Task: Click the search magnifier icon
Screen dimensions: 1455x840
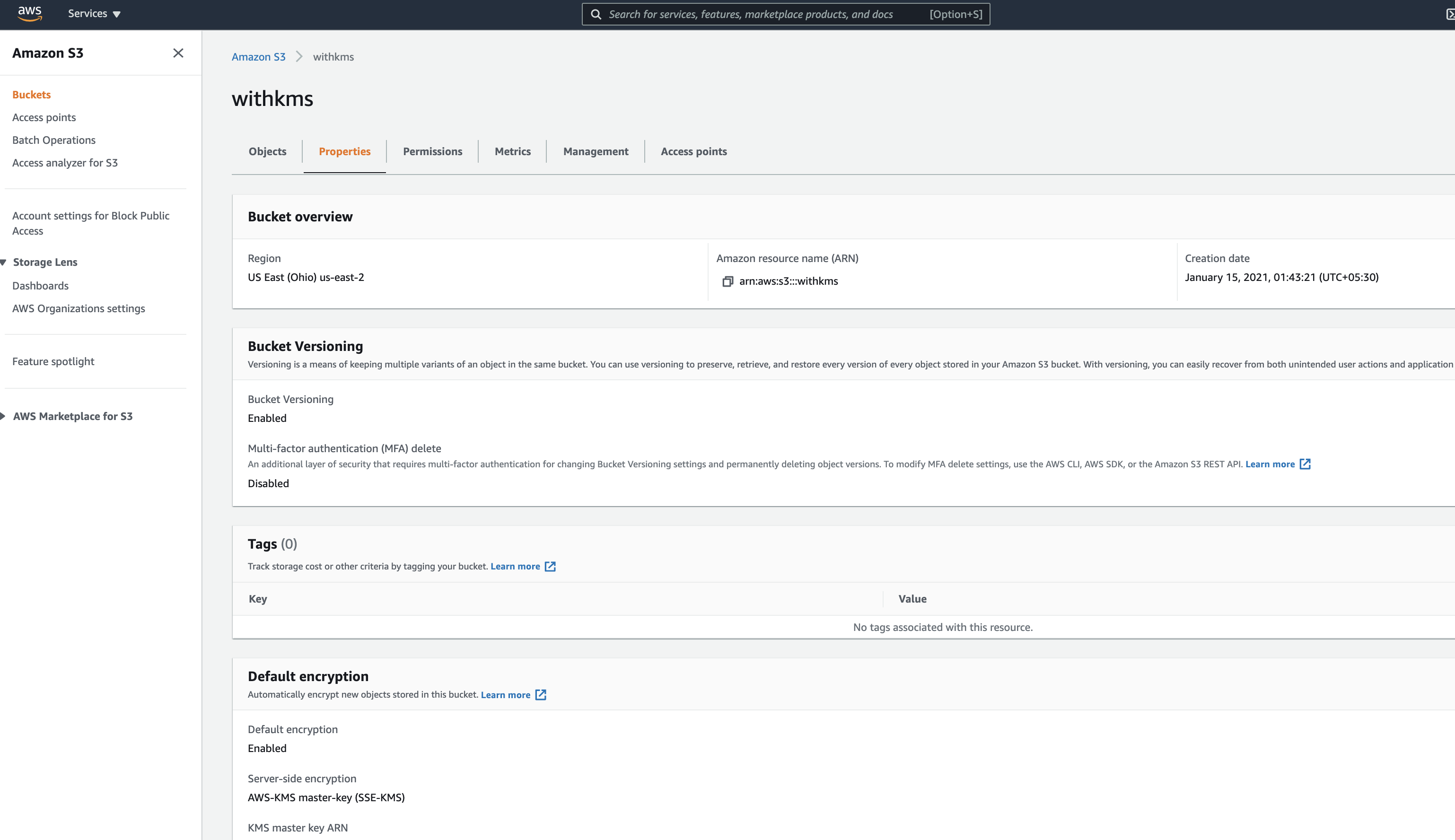Action: (596, 14)
